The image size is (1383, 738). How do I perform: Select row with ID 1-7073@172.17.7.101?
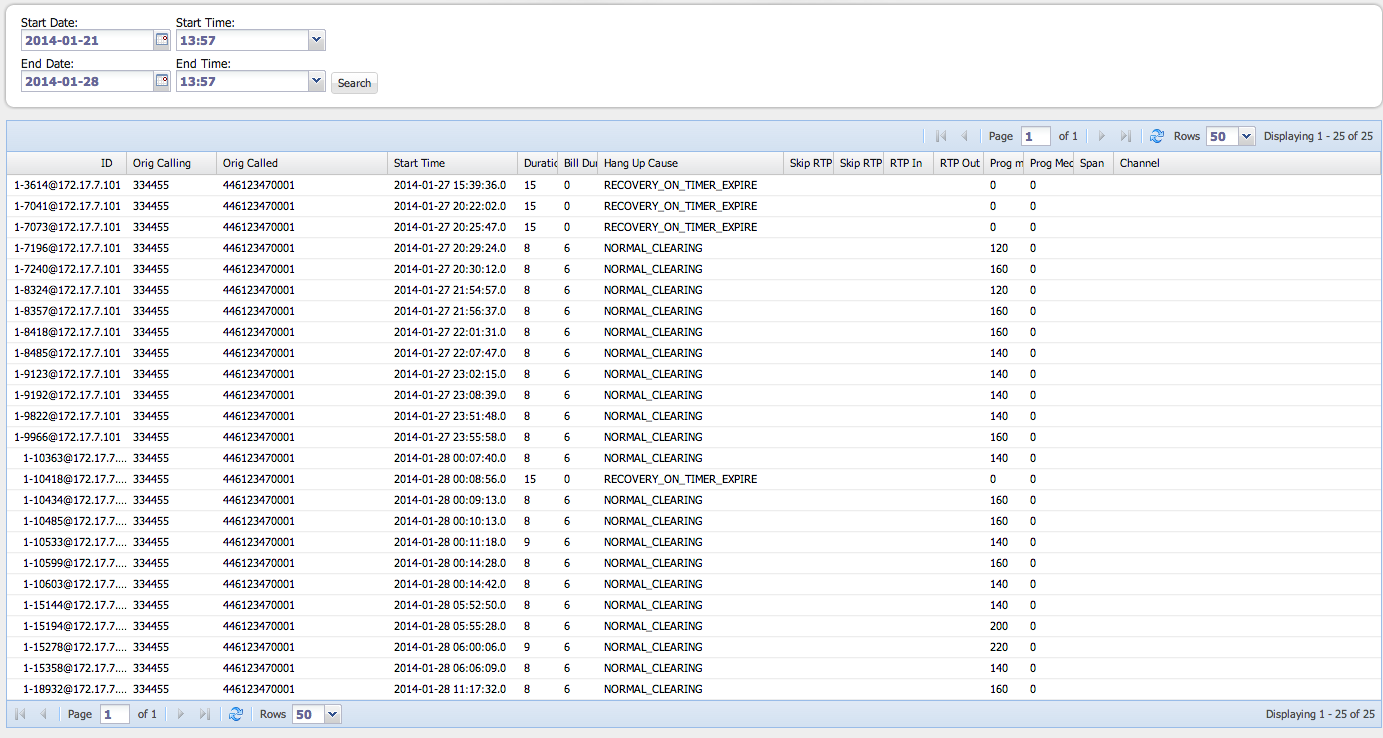(x=693, y=227)
